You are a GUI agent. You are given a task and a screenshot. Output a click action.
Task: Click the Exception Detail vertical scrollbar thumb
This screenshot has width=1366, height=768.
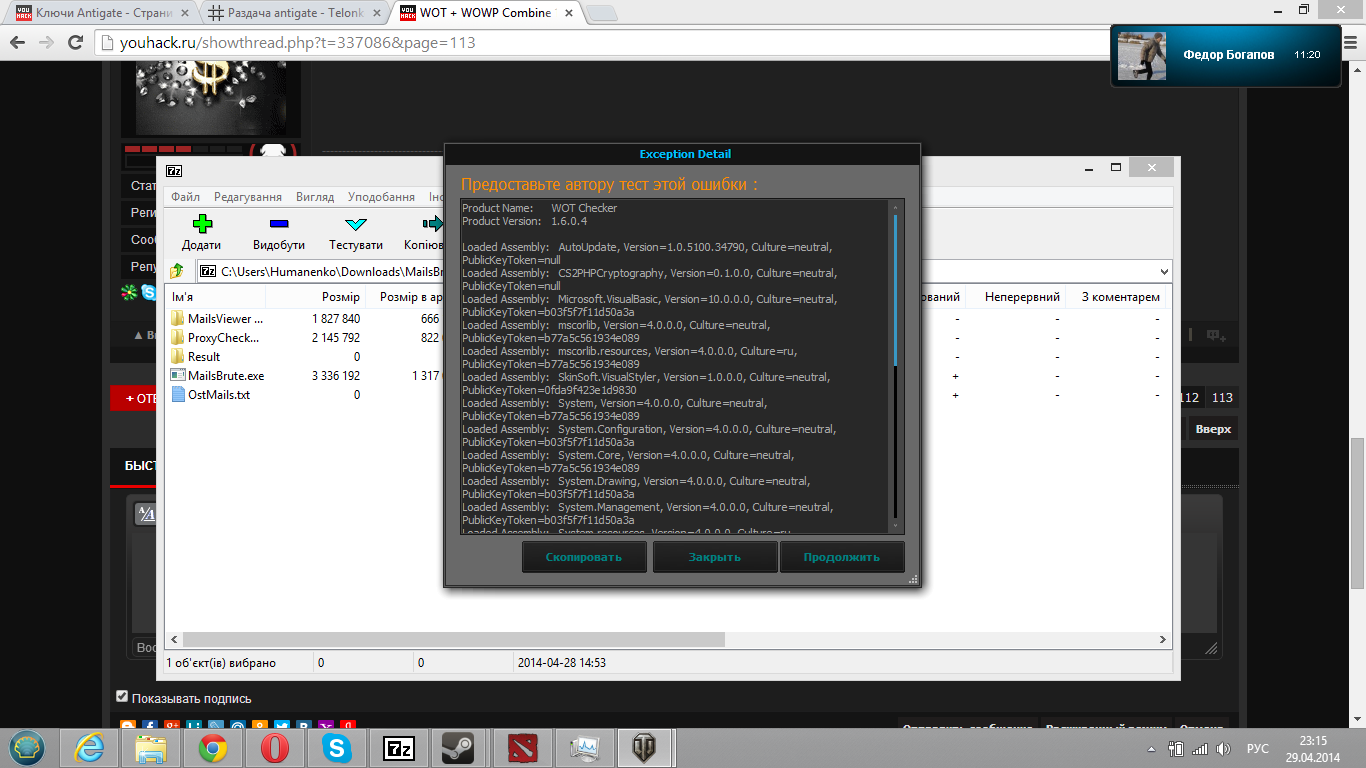point(895,290)
